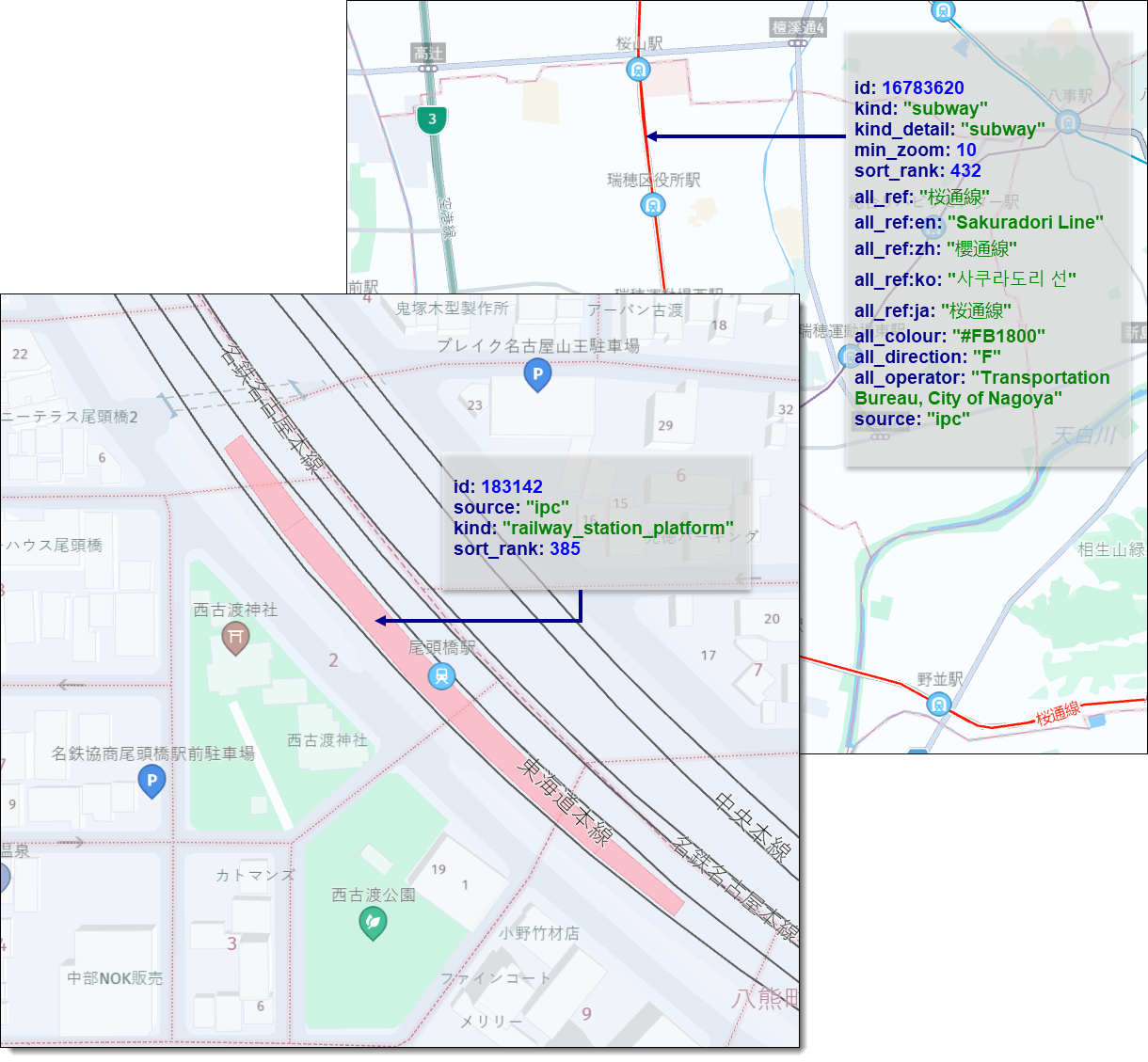Screen dimensions: 1148x1062
Task: Open the 八事駅 subway station icon
Action: coord(1066,123)
